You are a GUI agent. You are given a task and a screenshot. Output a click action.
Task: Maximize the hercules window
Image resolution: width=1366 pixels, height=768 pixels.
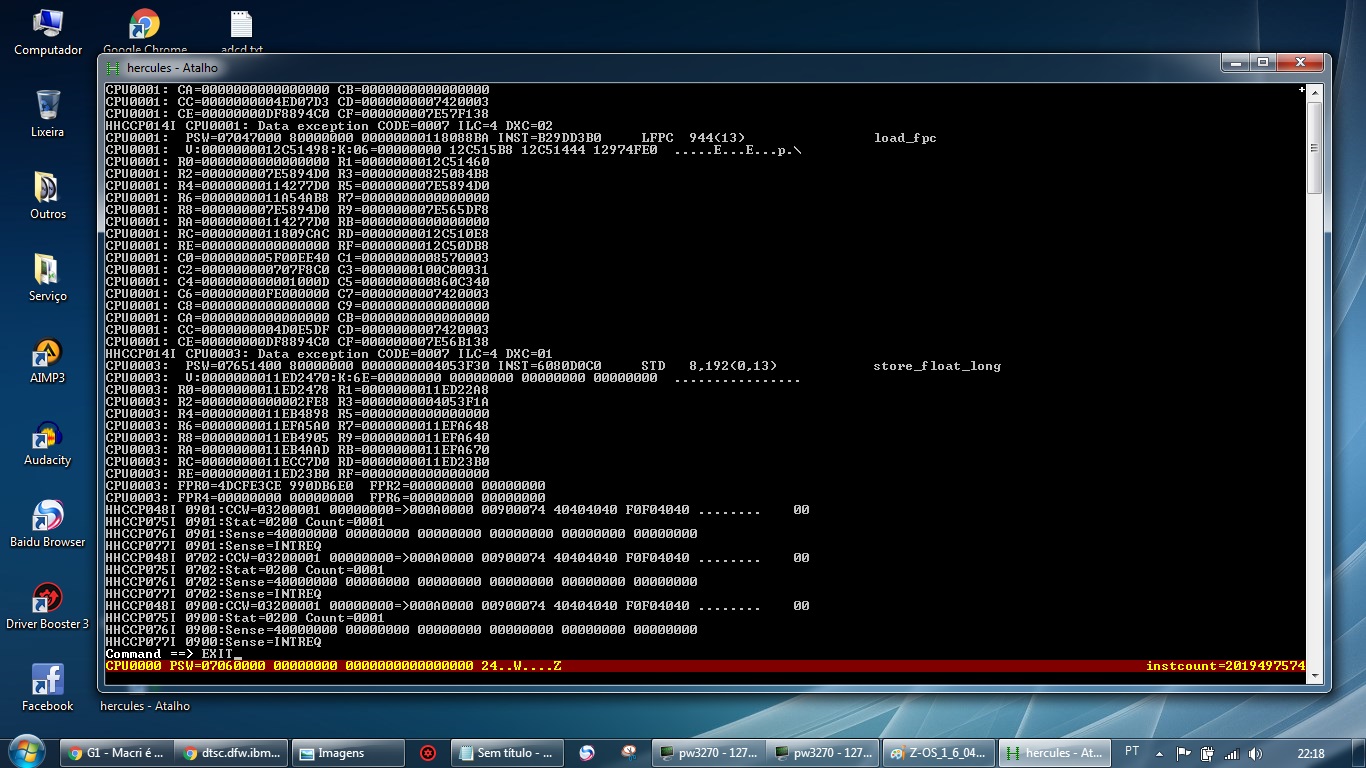[x=1263, y=63]
